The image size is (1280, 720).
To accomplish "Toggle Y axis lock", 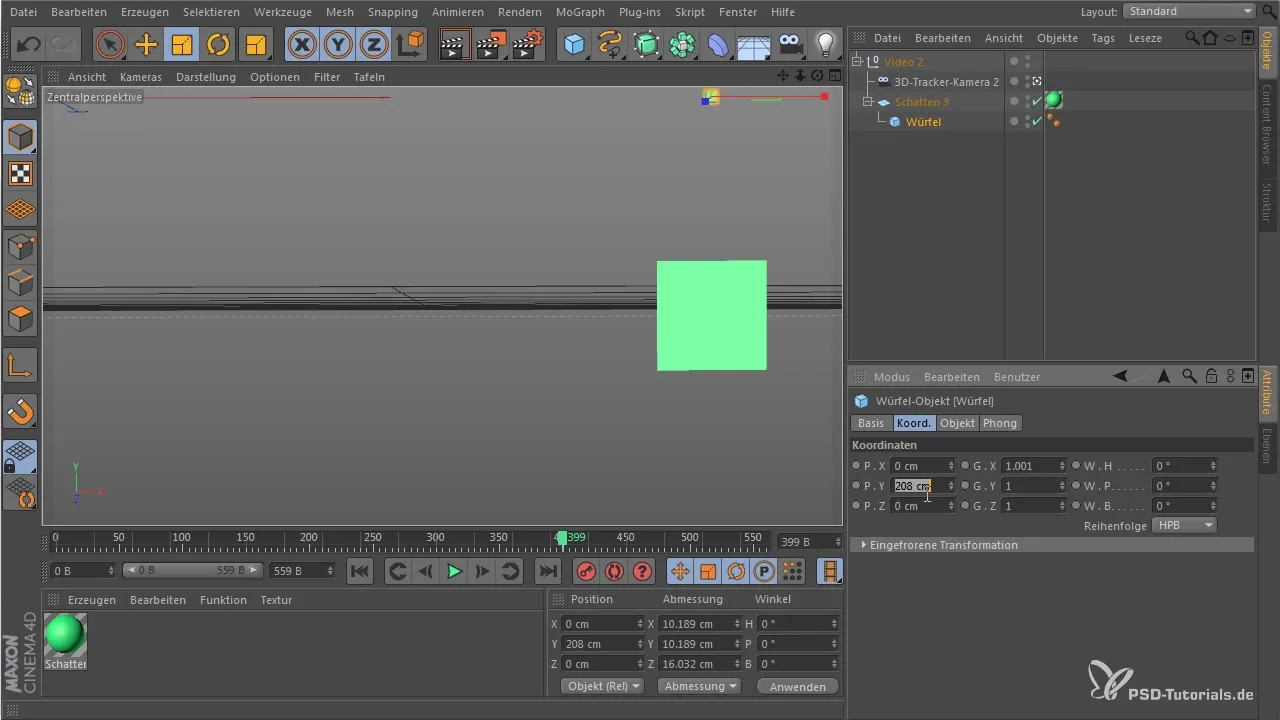I will (338, 45).
